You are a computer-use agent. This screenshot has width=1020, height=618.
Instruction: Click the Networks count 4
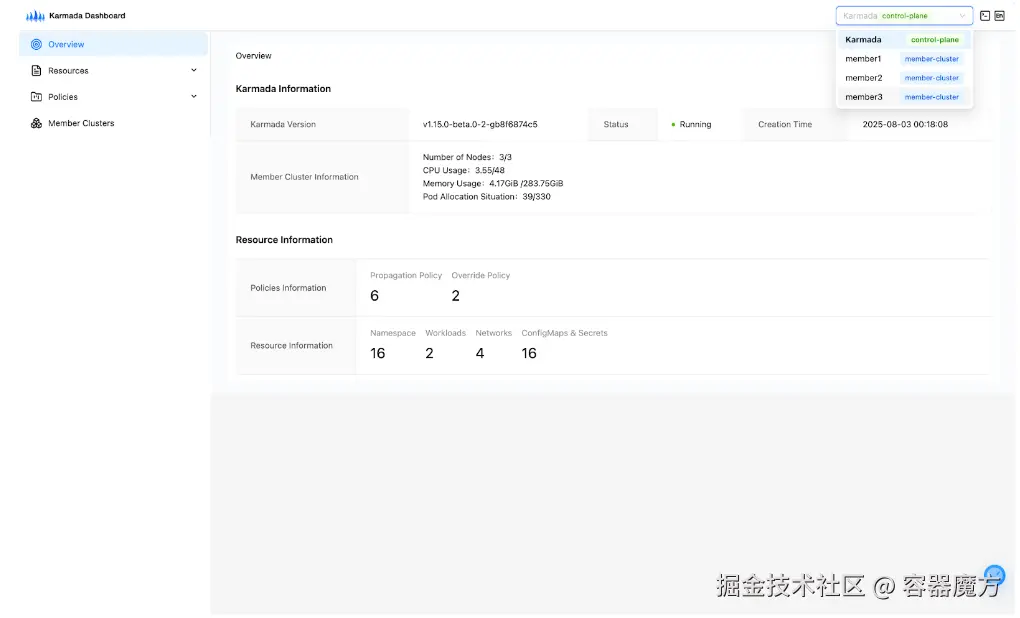[479, 353]
